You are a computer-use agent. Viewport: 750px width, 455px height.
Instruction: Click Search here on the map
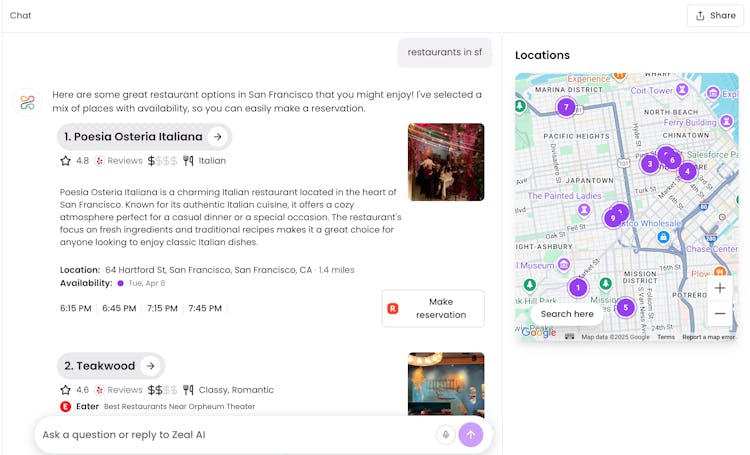coord(567,314)
